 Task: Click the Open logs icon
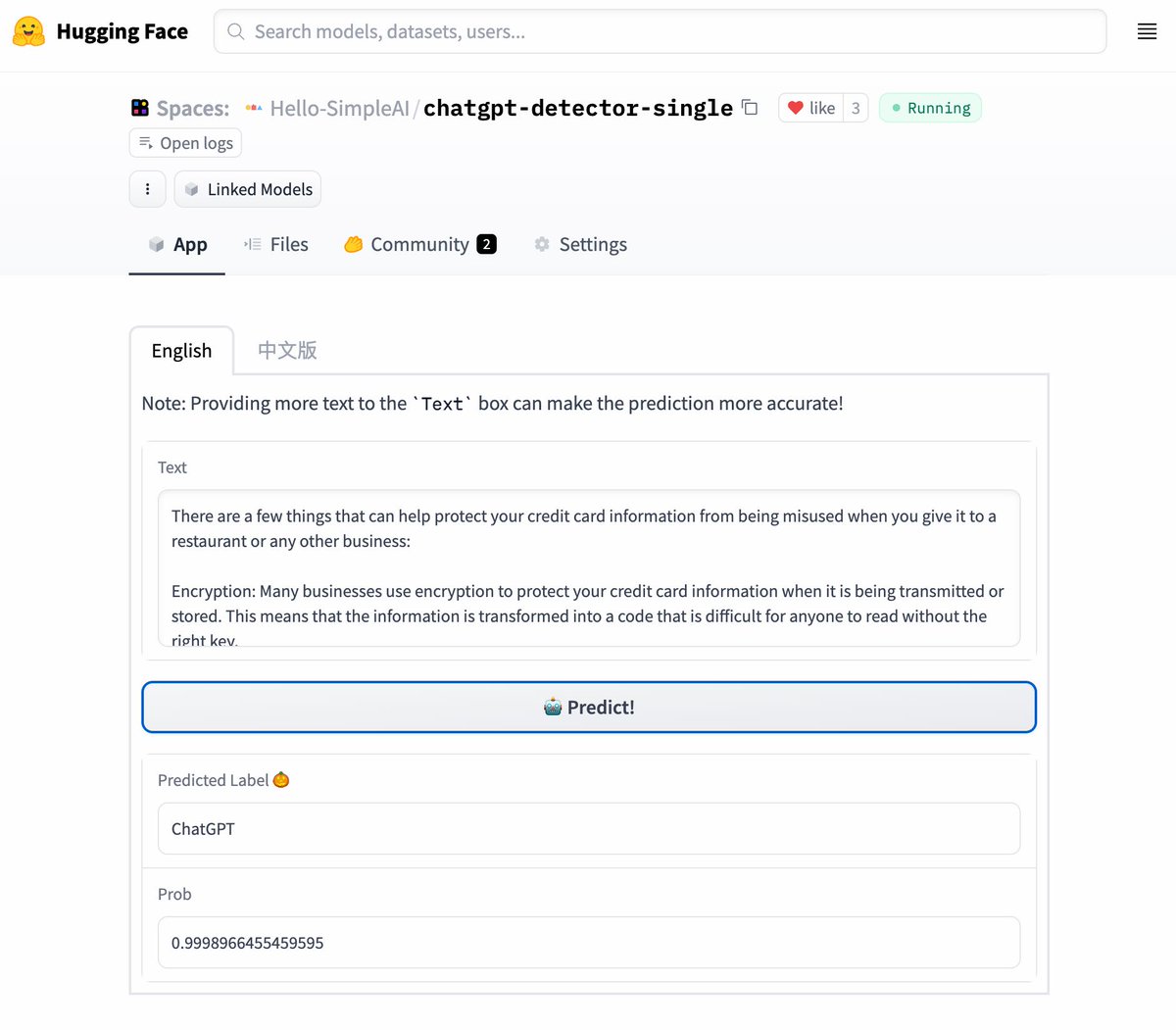click(146, 143)
